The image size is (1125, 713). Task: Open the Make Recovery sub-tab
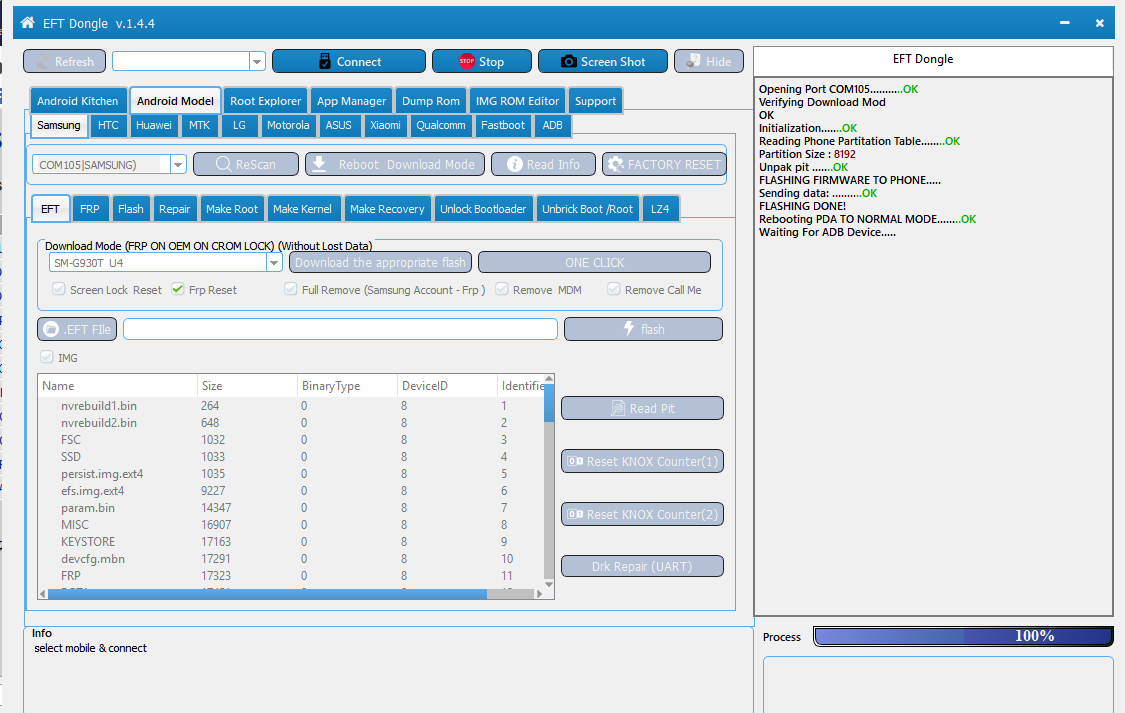click(387, 209)
